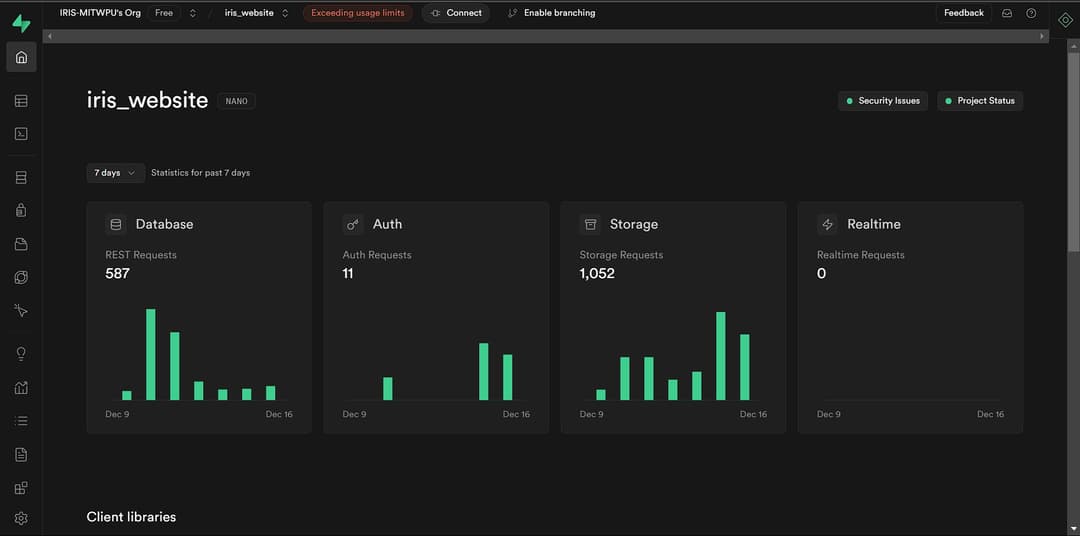1080x536 pixels.
Task: Open the Database card title
Action: [x=165, y=224]
